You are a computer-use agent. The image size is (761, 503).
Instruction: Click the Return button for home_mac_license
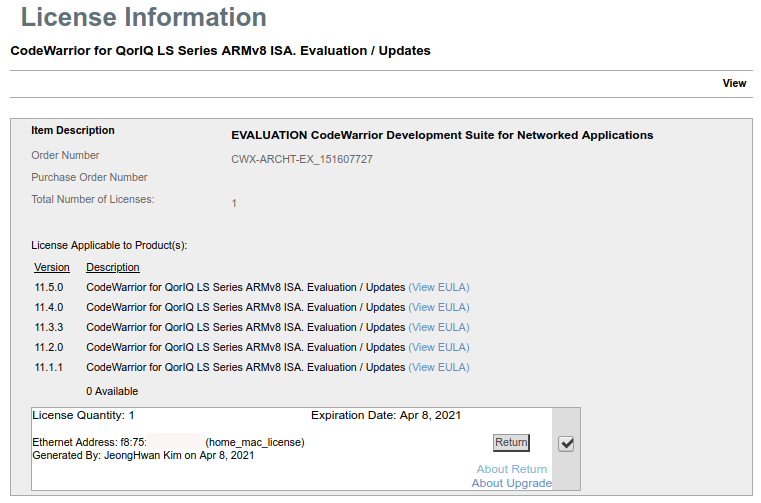pyautogui.click(x=511, y=442)
